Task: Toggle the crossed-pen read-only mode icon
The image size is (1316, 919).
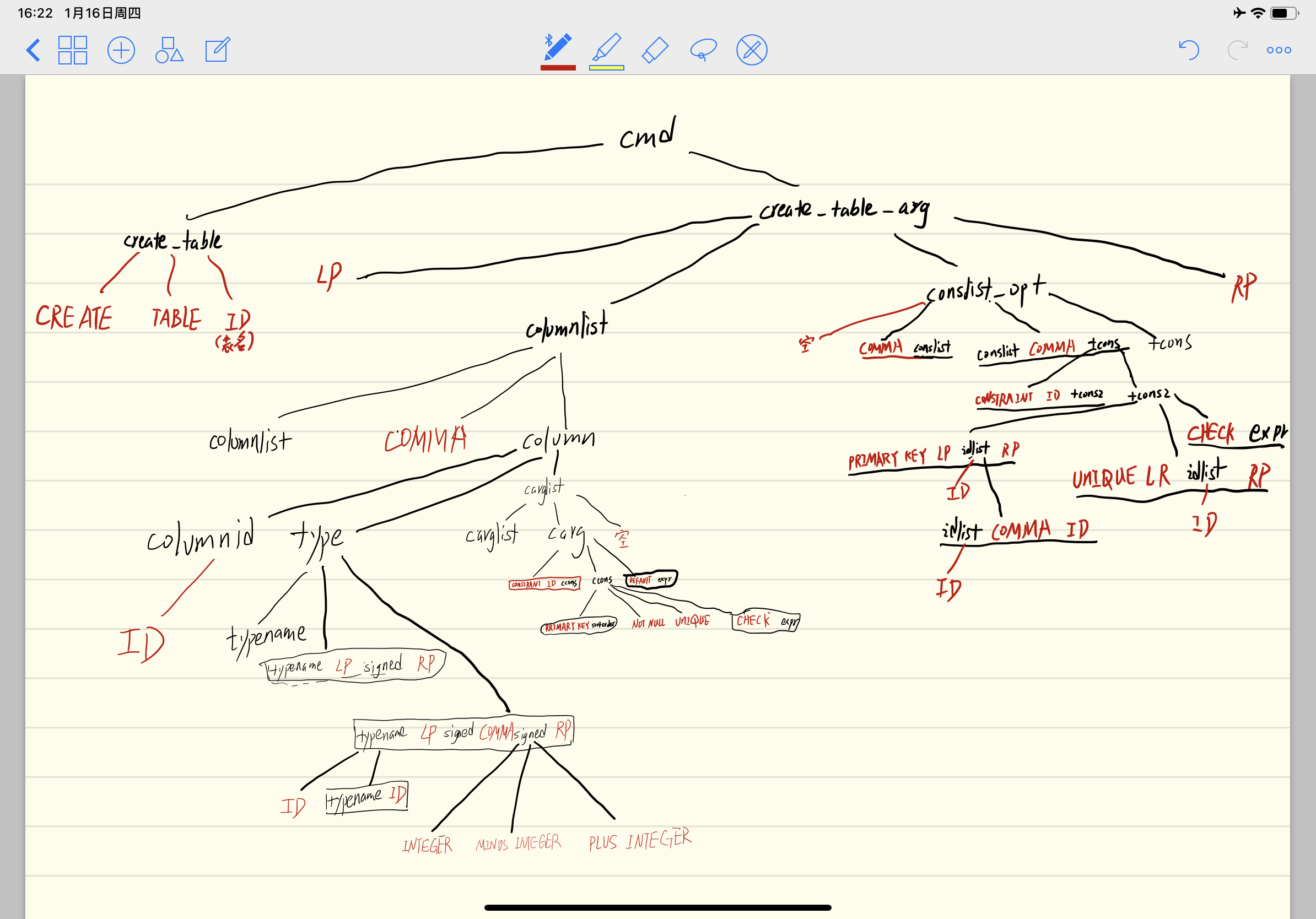Action: point(752,50)
